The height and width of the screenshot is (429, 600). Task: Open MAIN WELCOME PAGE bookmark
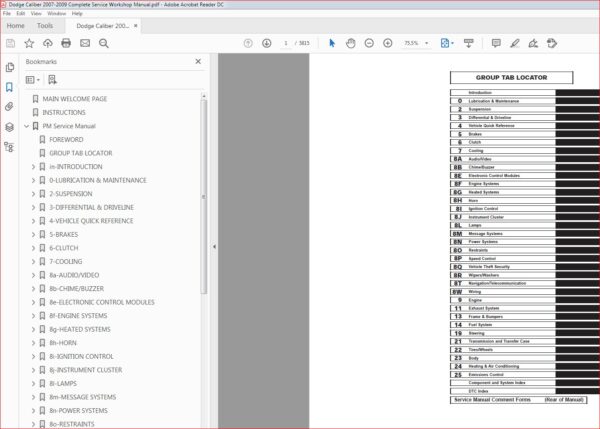(75, 99)
